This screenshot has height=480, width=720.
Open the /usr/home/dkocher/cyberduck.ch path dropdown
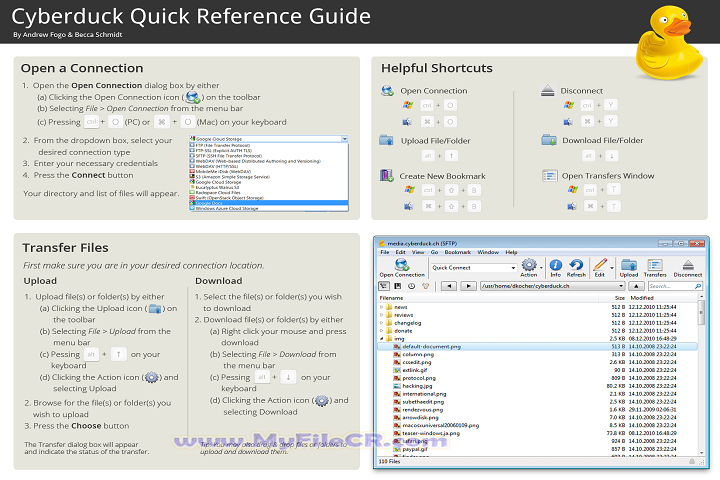(553, 286)
